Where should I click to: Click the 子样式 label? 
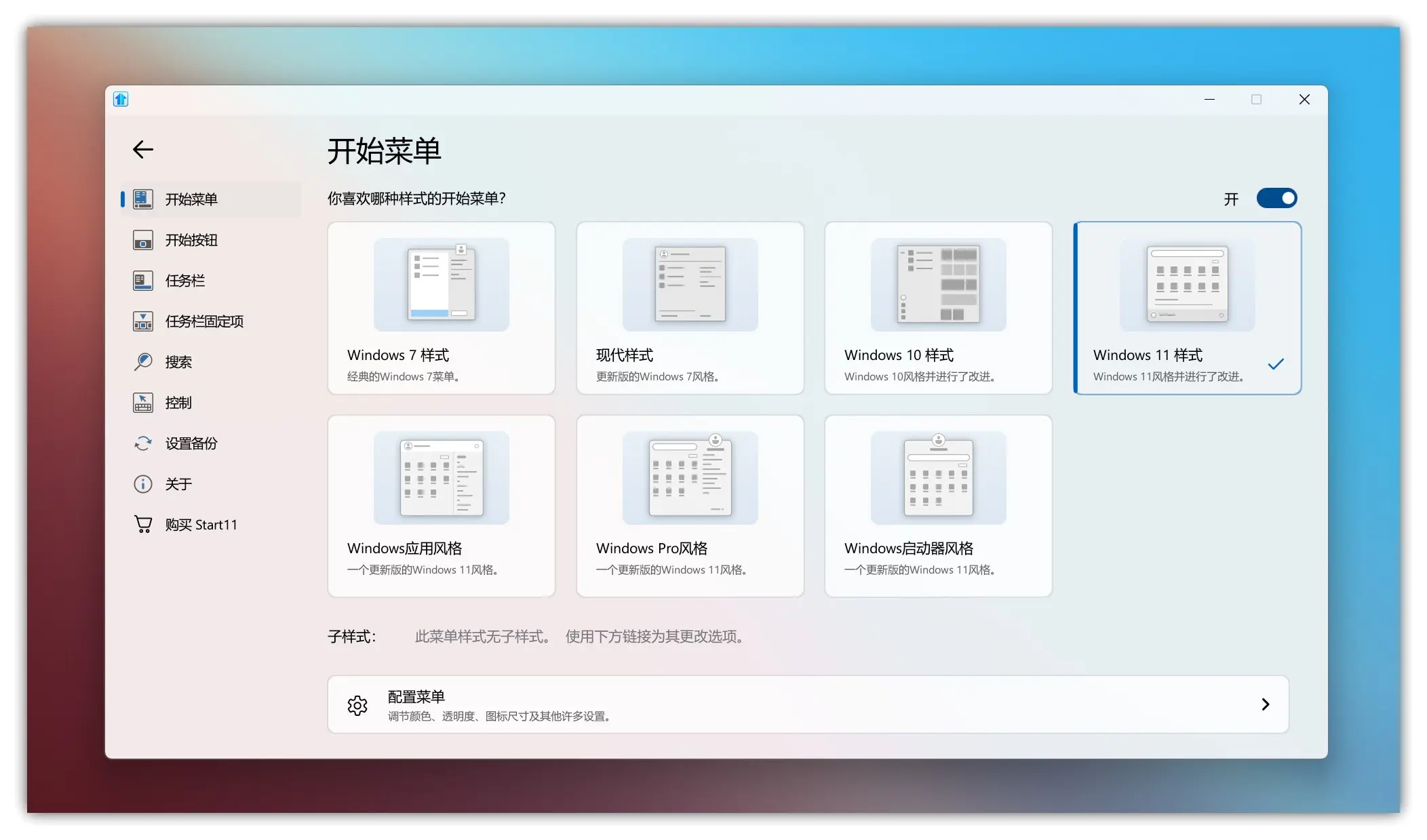(x=351, y=637)
